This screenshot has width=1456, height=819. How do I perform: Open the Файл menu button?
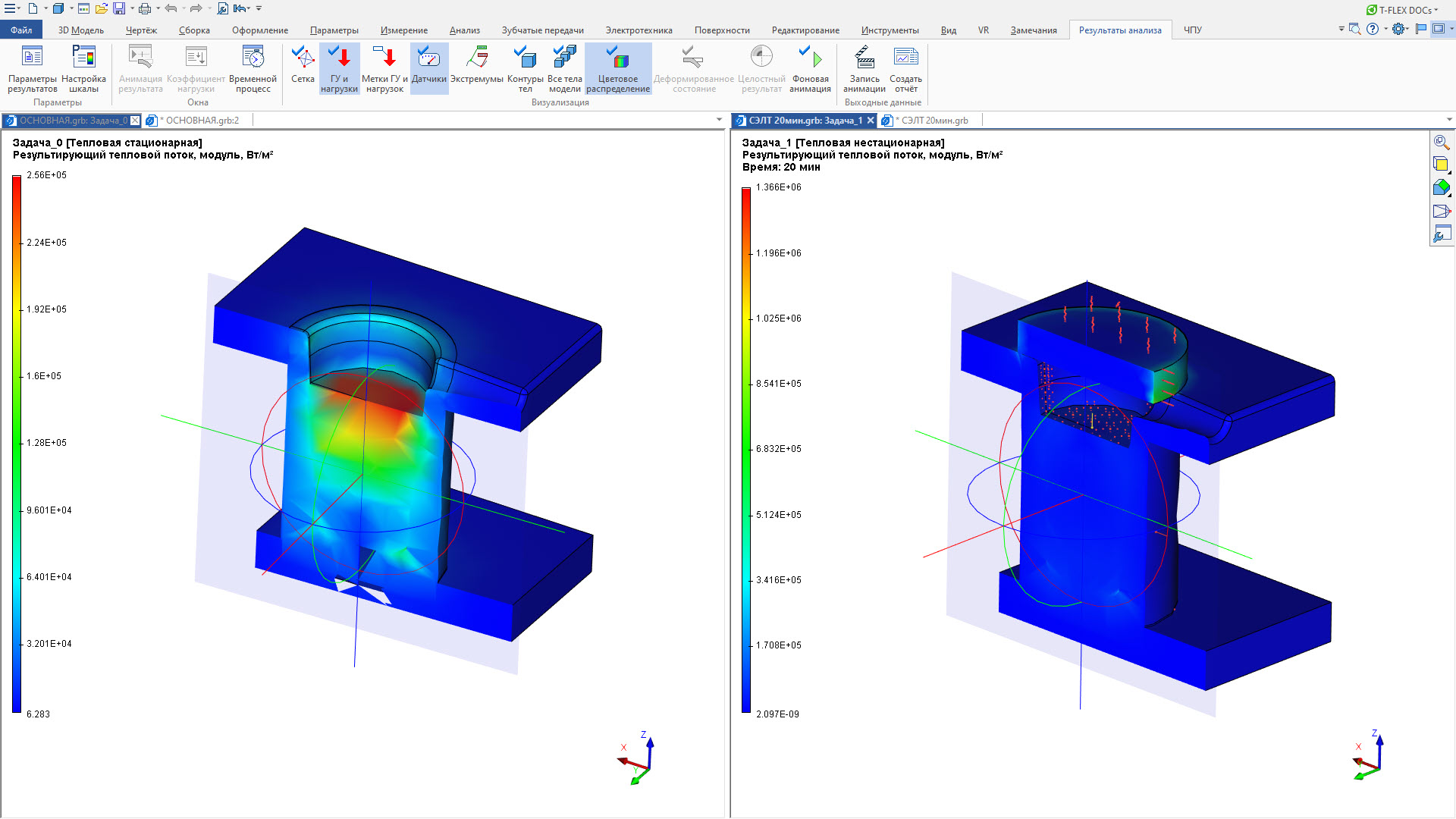pos(21,30)
